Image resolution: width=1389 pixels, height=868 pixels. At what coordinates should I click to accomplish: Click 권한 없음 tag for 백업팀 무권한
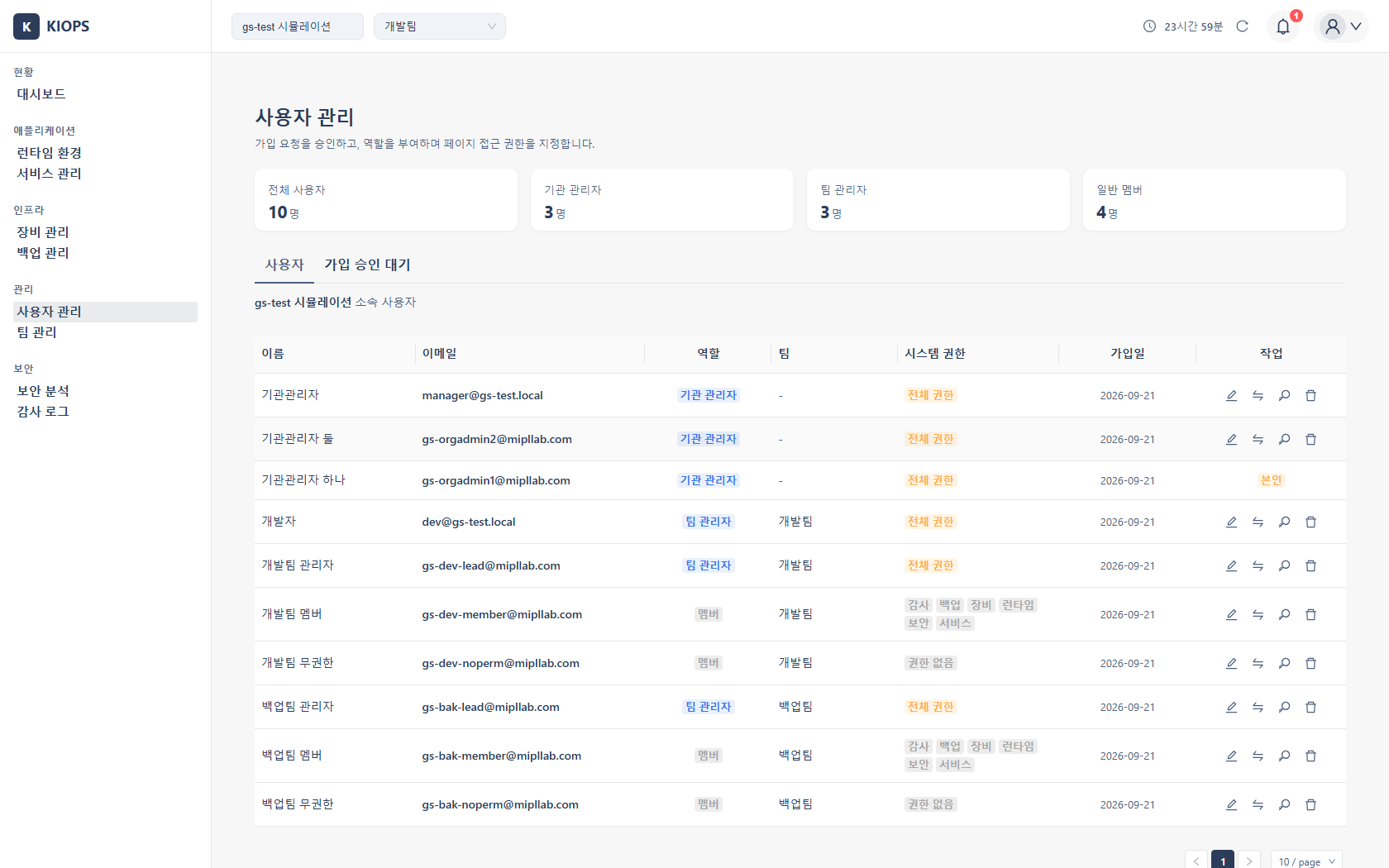(931, 804)
